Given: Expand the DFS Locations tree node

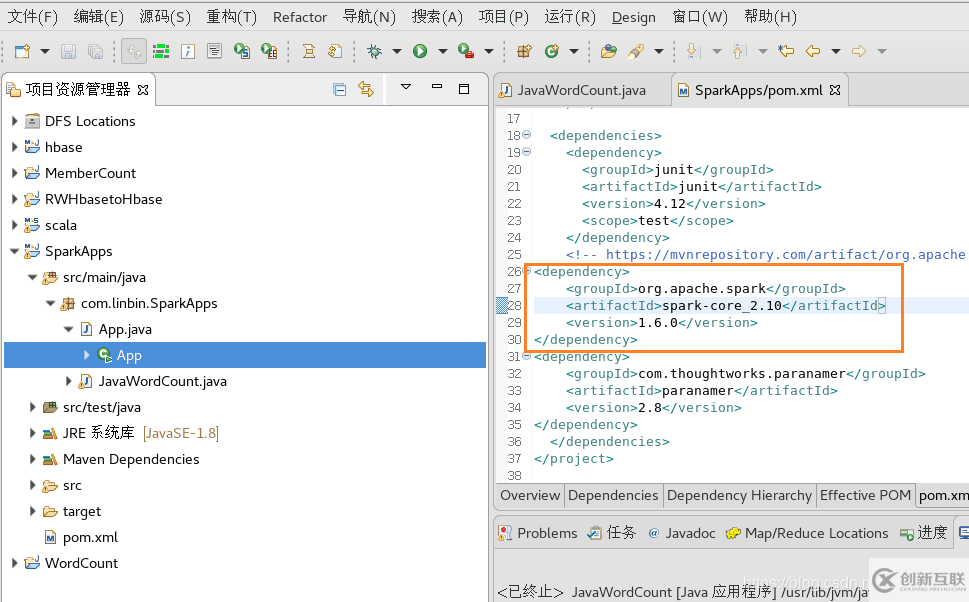Looking at the screenshot, I should [x=15, y=121].
